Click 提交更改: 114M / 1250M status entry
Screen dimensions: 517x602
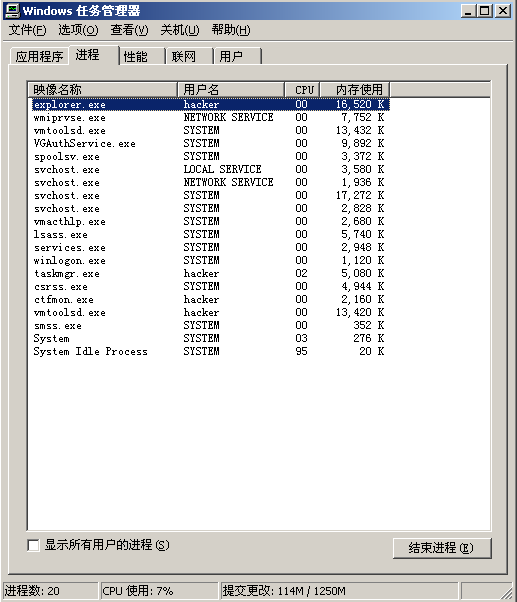point(339,590)
